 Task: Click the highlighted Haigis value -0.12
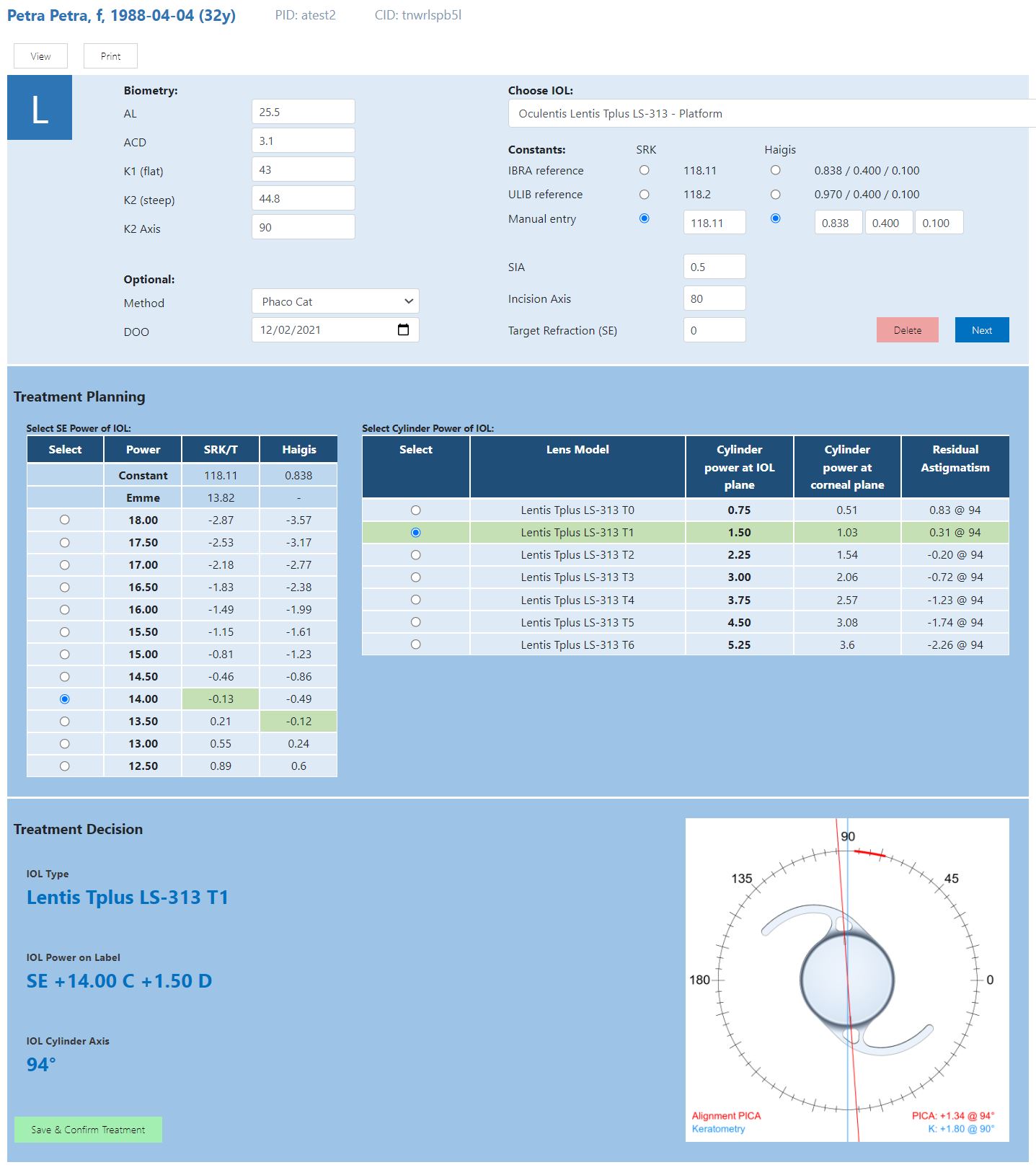click(298, 721)
